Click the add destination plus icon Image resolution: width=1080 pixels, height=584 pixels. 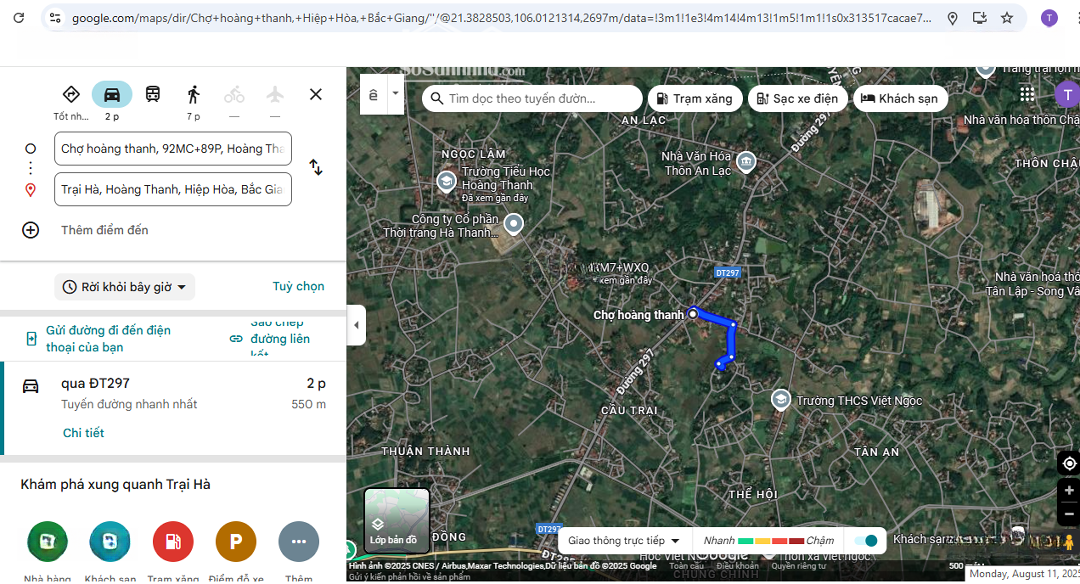31,230
